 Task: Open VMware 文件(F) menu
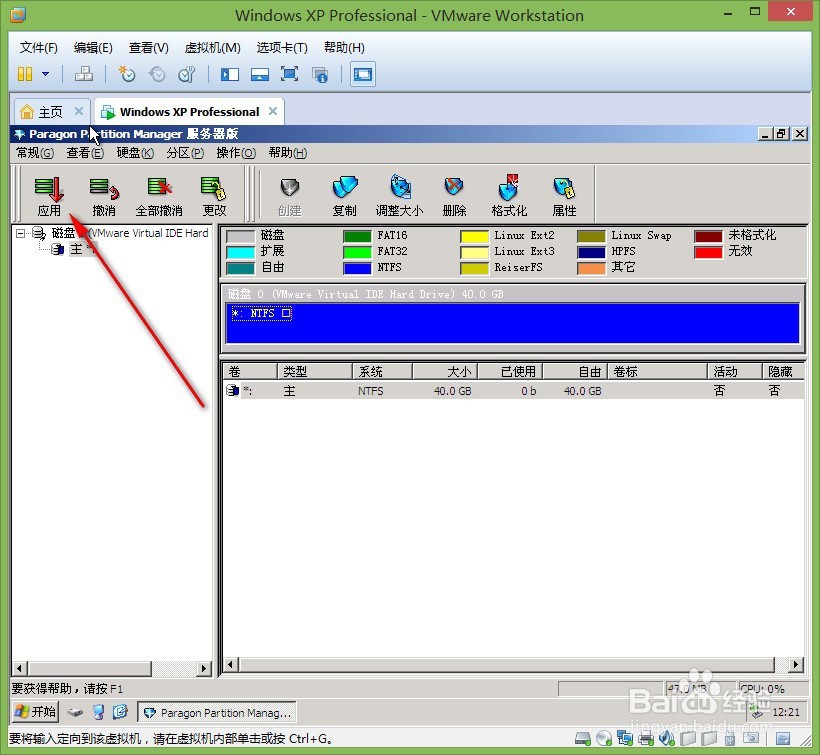pos(39,48)
